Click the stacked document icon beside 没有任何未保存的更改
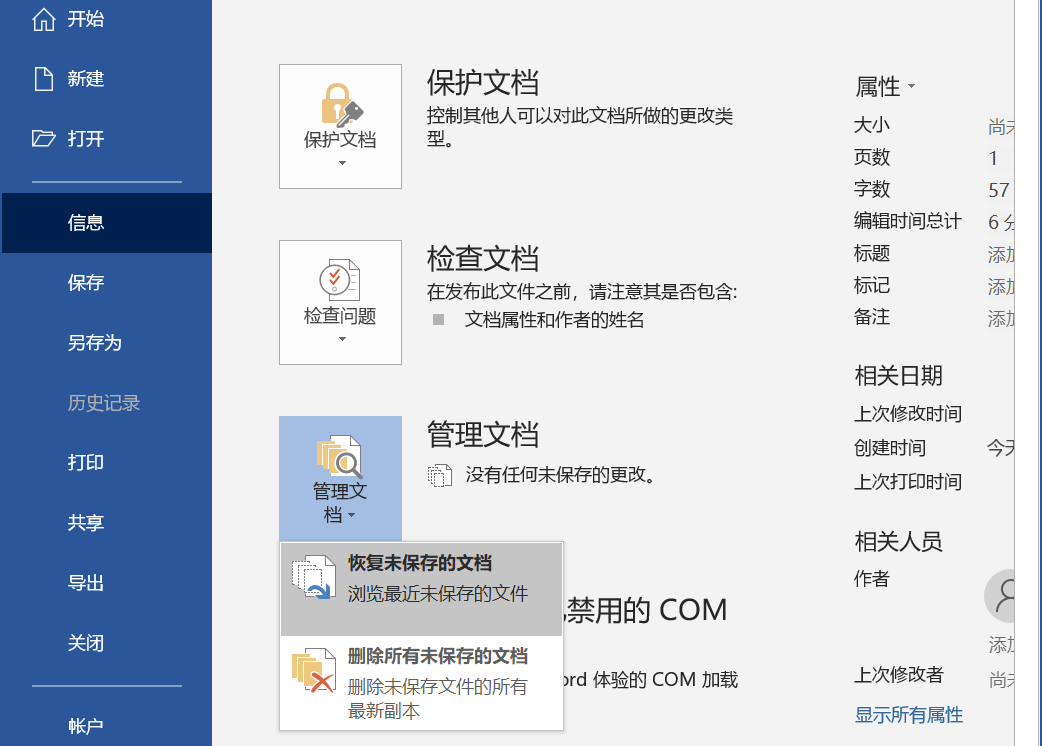Image resolution: width=1042 pixels, height=746 pixels. coord(441,475)
